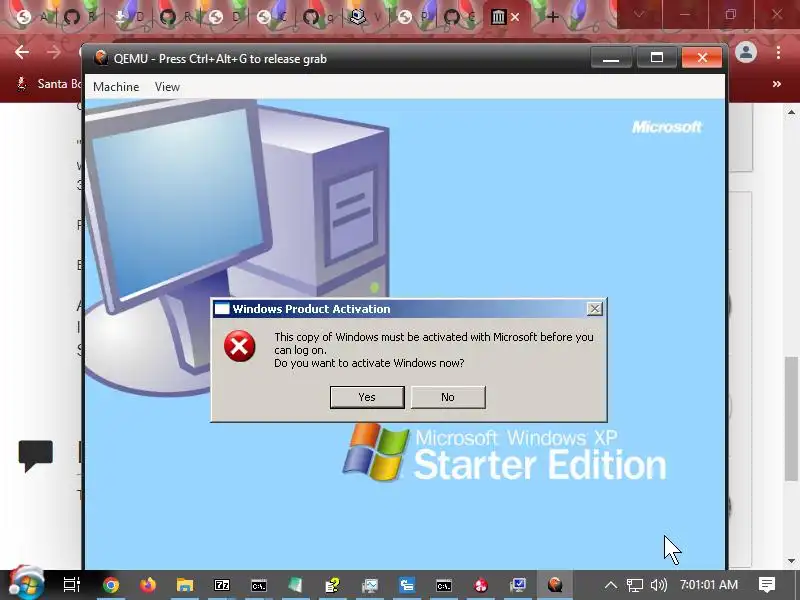Click the green document taskbar icon
Image resolution: width=800 pixels, height=600 pixels.
296,585
